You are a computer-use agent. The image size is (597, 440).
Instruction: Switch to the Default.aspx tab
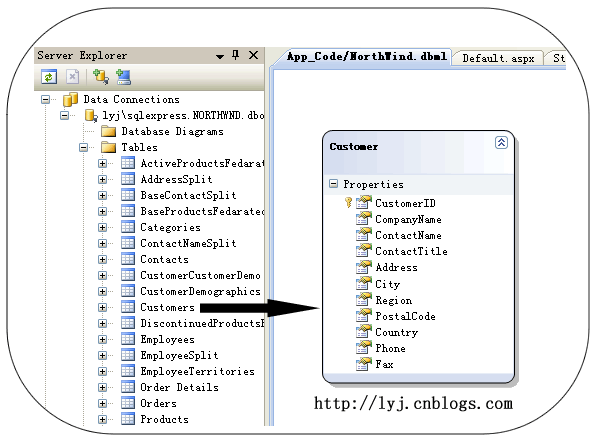[x=498, y=58]
